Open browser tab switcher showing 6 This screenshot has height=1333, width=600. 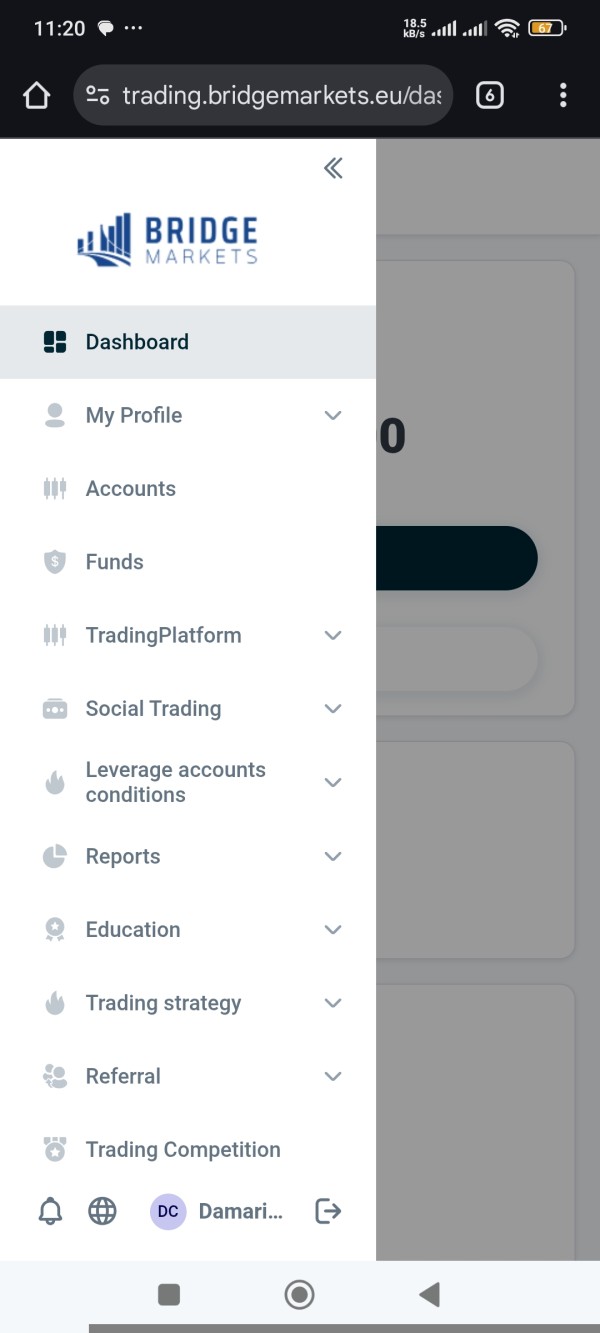(489, 96)
